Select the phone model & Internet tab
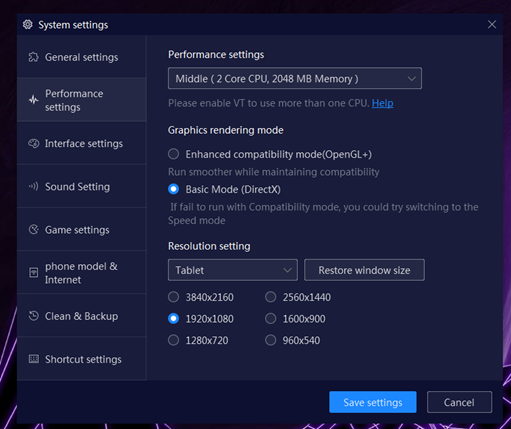511x429 pixels. [x=82, y=273]
